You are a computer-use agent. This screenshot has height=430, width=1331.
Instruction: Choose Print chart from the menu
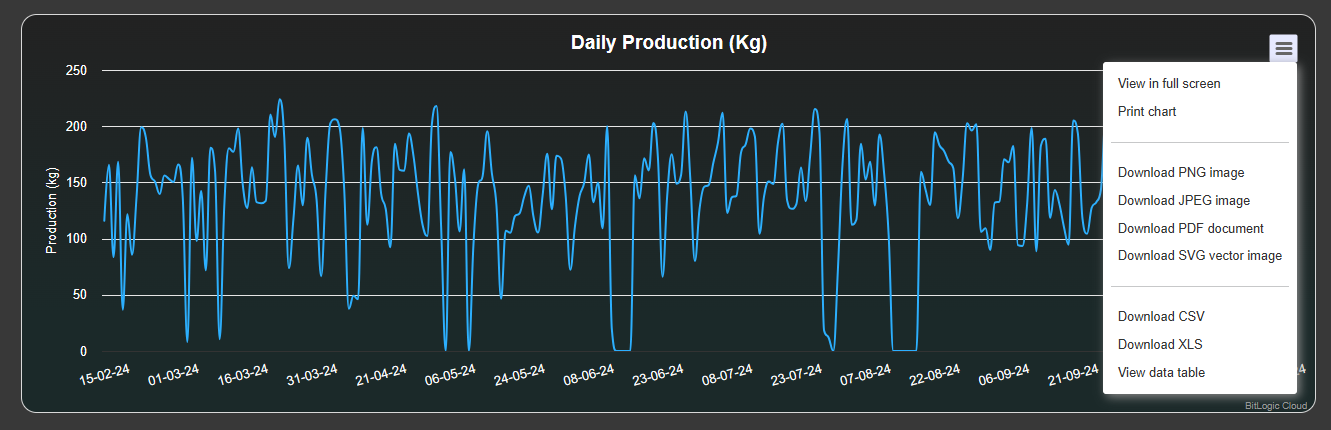(1146, 112)
